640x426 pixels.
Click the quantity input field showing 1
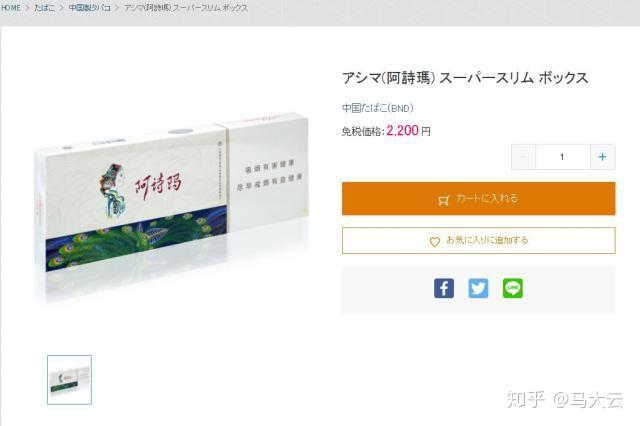[563, 157]
